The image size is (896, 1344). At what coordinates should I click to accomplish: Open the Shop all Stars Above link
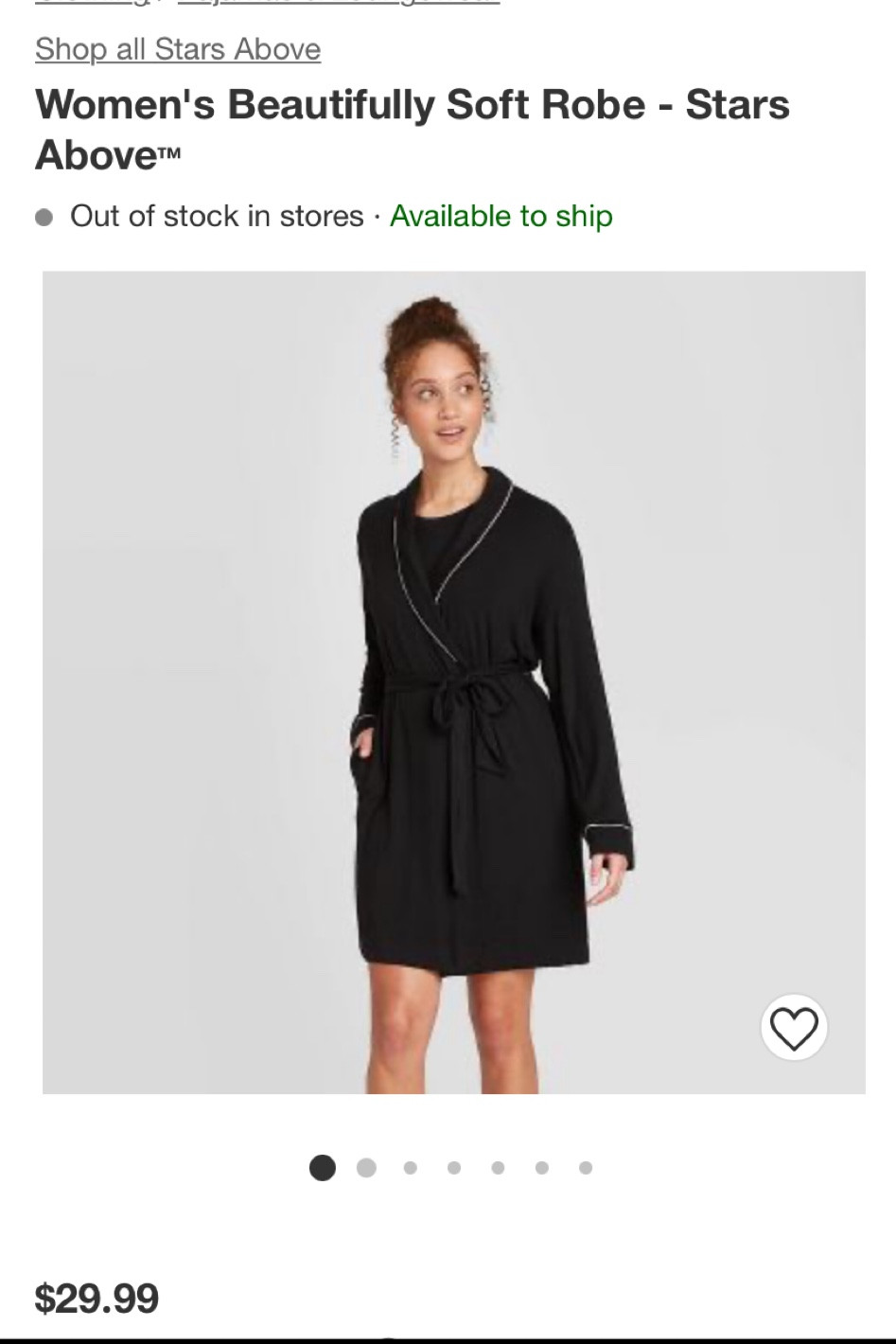[x=178, y=49]
